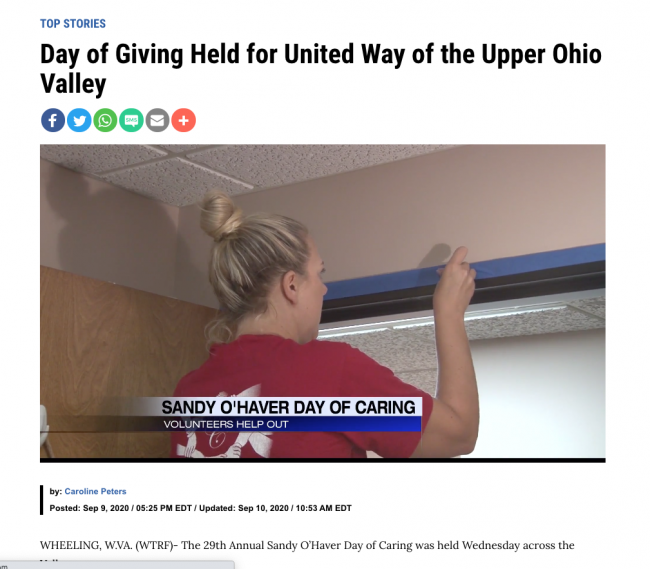Click the Day of Giving headline
Screen dimensions: 650x569
click(320, 69)
